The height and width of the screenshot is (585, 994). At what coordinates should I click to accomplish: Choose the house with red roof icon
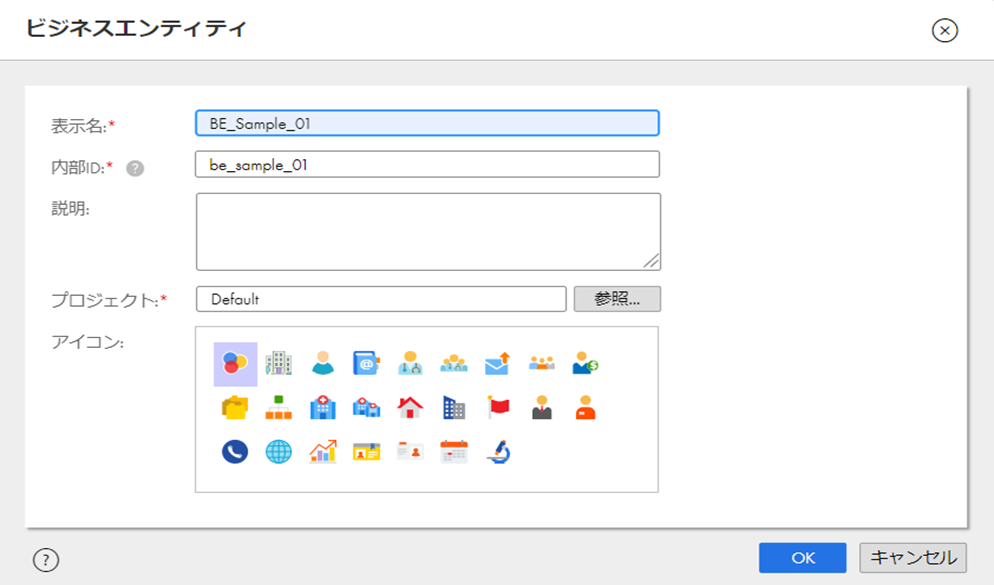[x=410, y=408]
